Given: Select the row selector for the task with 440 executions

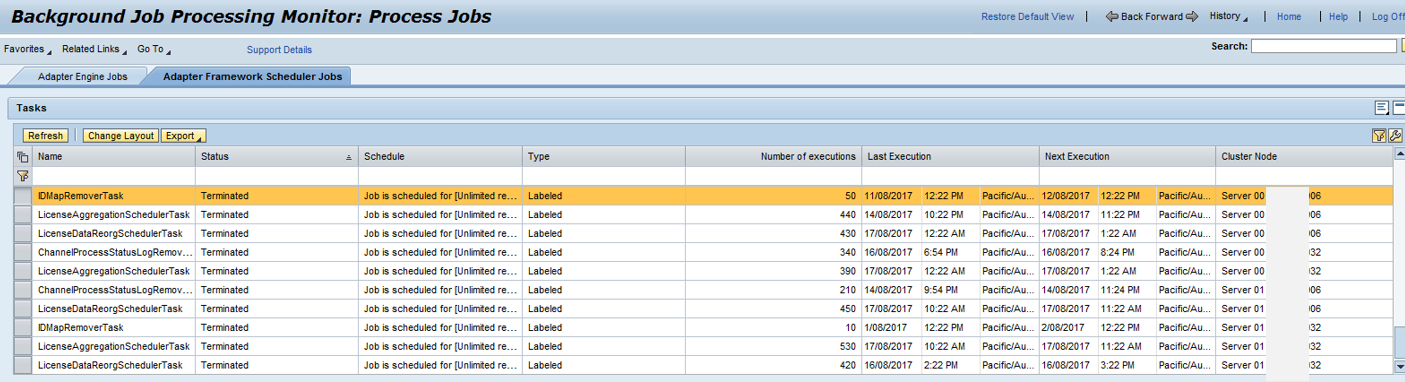Looking at the screenshot, I should 23,215.
